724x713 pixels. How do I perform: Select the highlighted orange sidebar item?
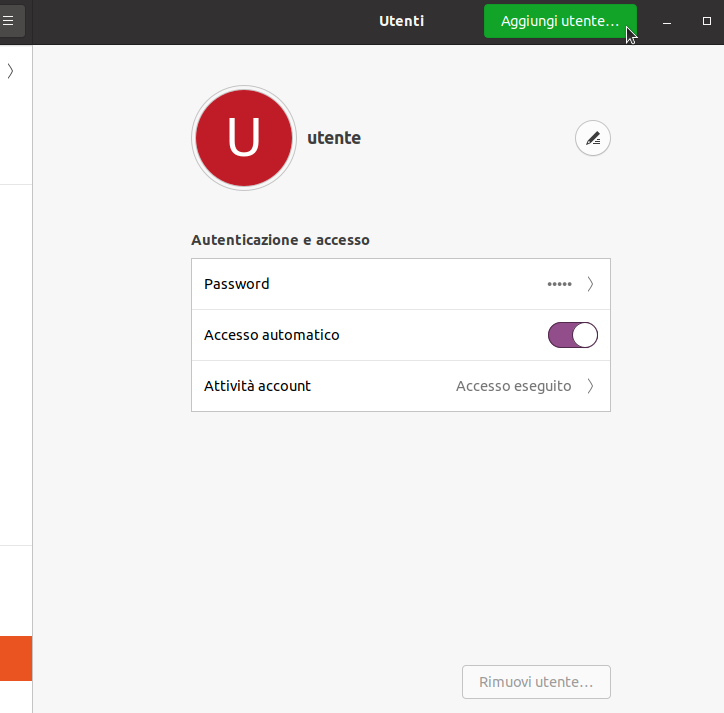pos(16,658)
